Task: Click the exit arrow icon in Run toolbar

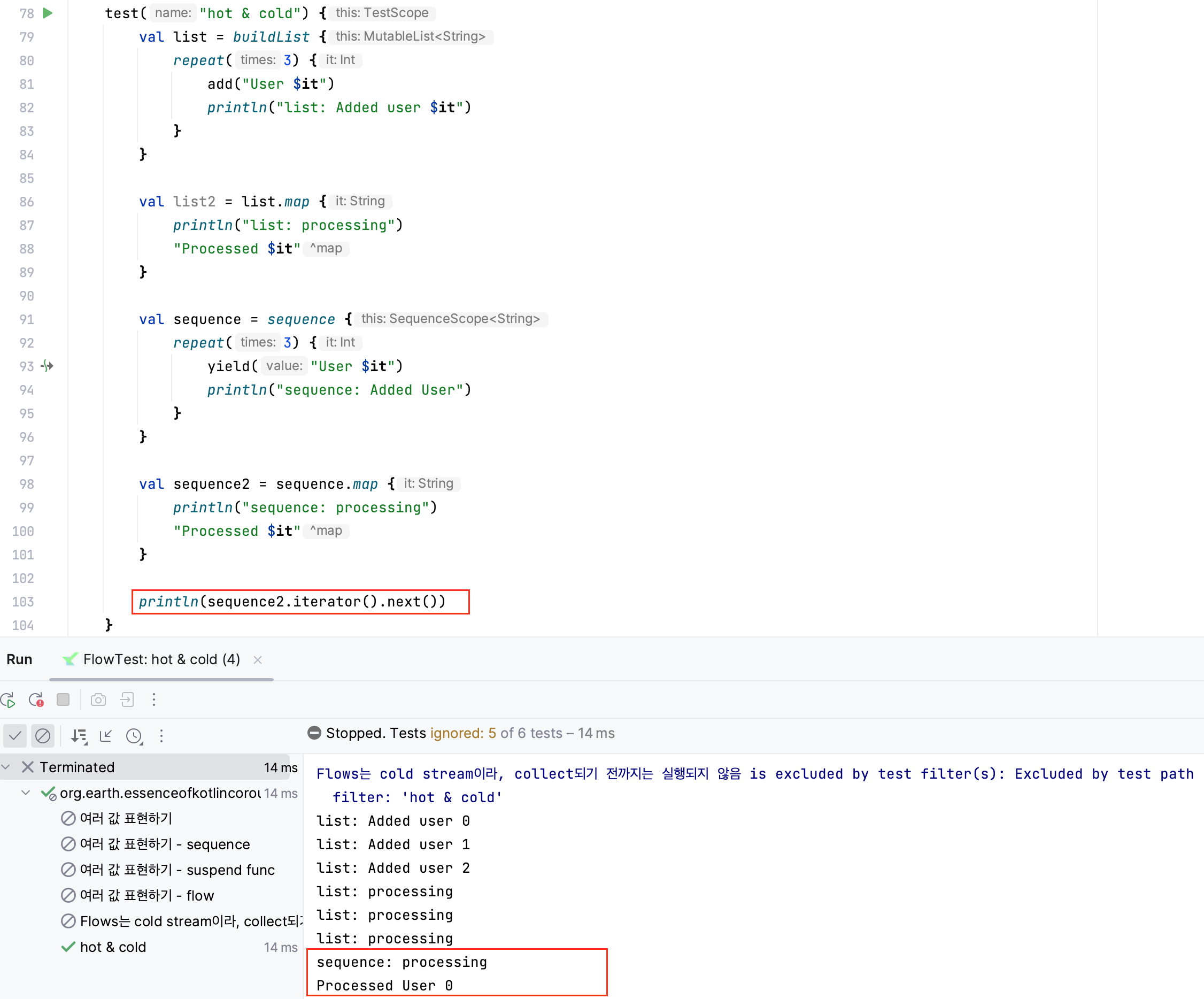Action: point(127,700)
